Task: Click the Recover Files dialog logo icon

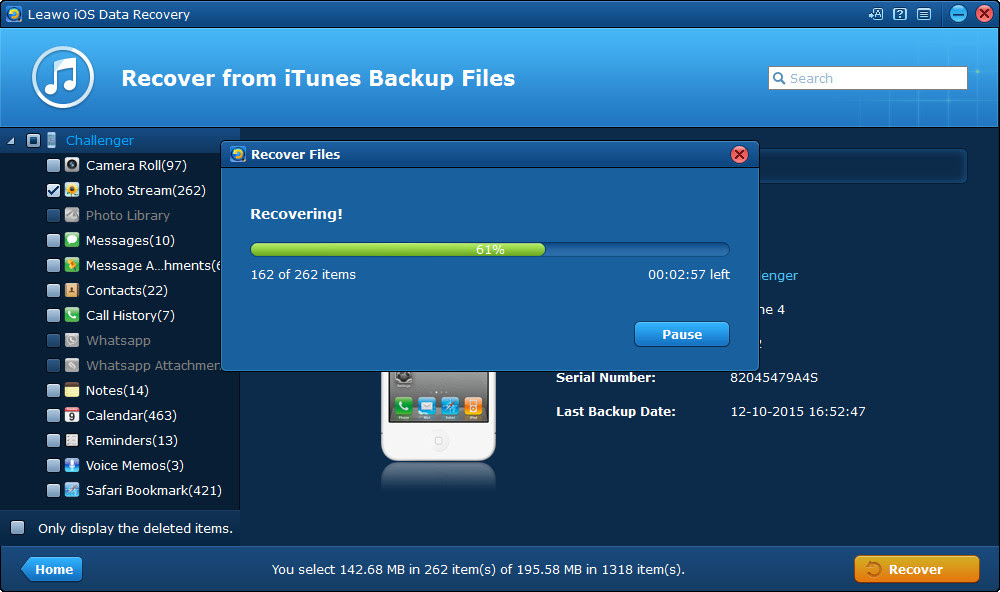Action: click(x=238, y=154)
